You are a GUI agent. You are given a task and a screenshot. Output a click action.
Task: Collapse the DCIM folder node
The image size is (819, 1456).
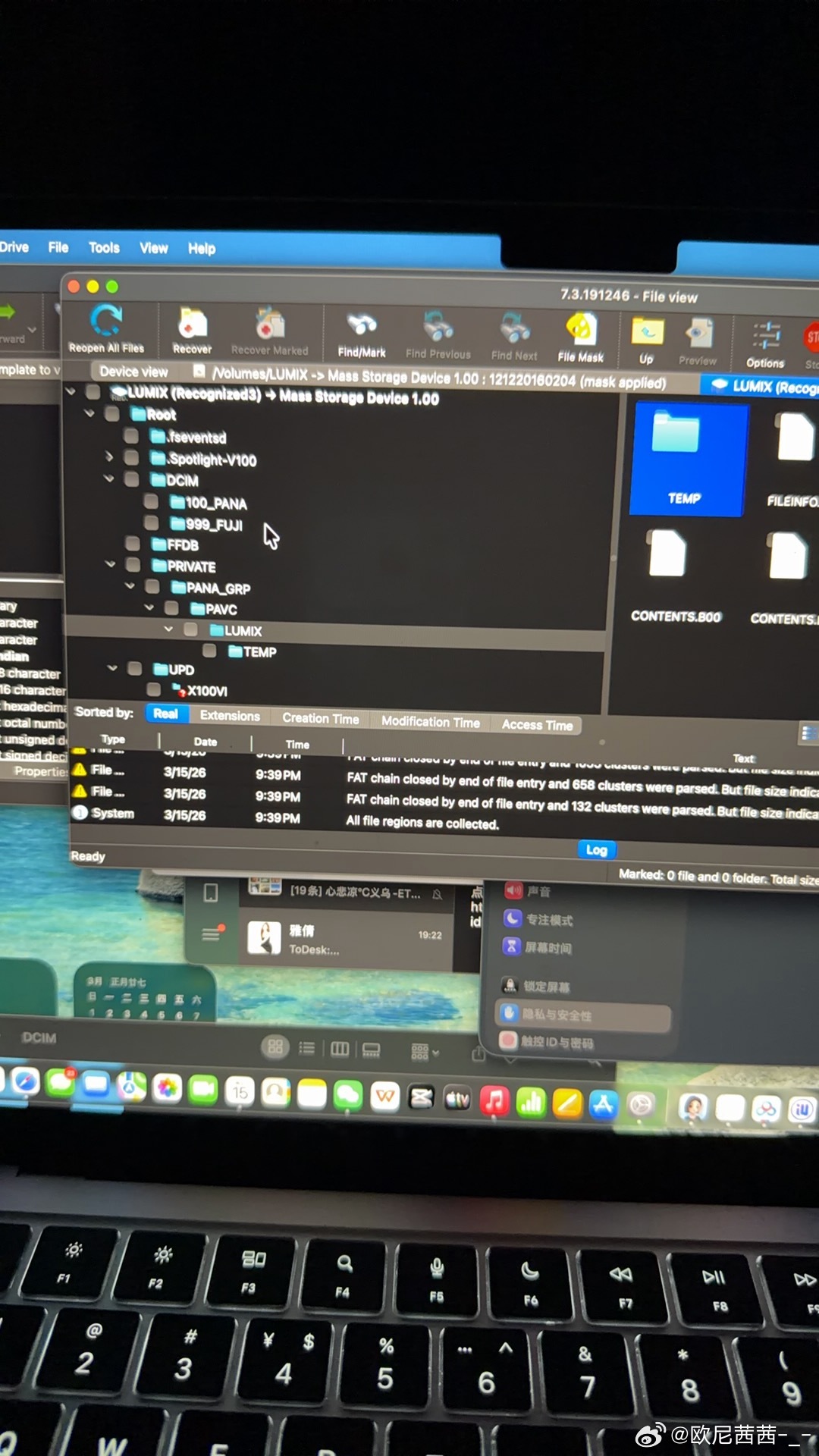[x=109, y=479]
